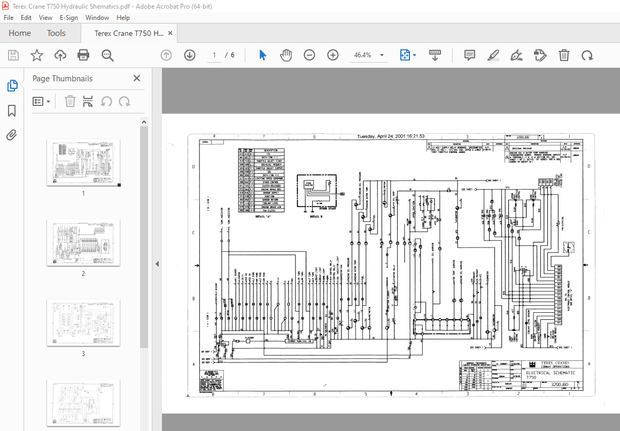Open thumbnail panel options dropdown

click(41, 102)
